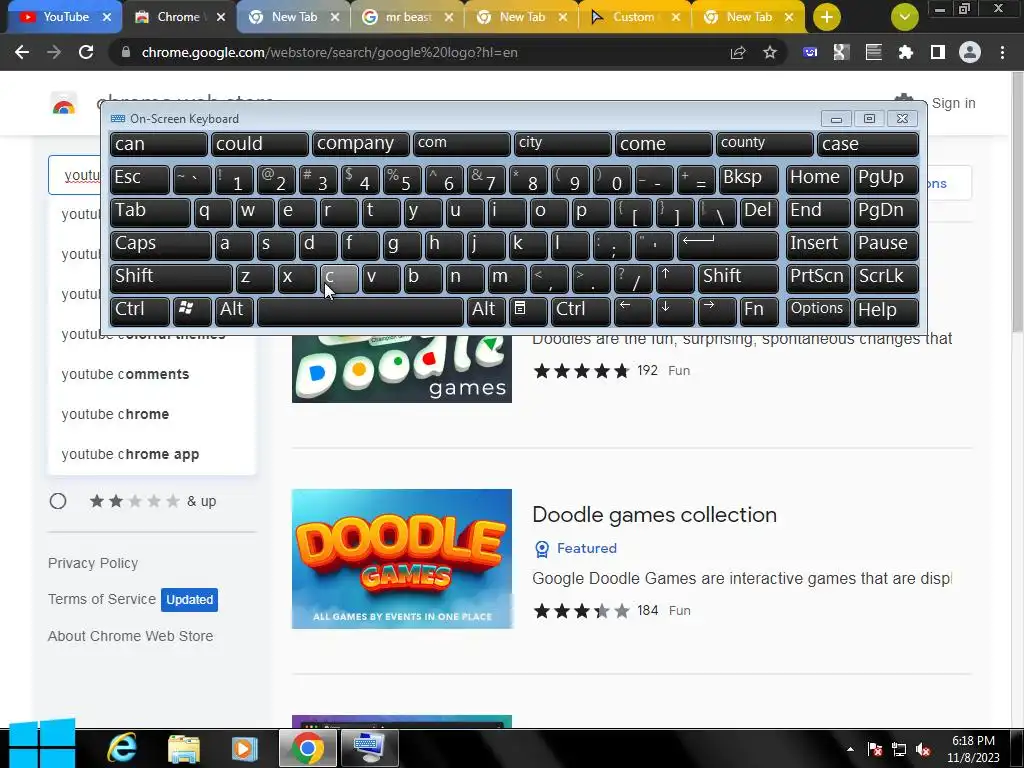Viewport: 1024px width, 768px height.
Task: Tap the Bksp key on keyboard
Action: click(x=748, y=179)
